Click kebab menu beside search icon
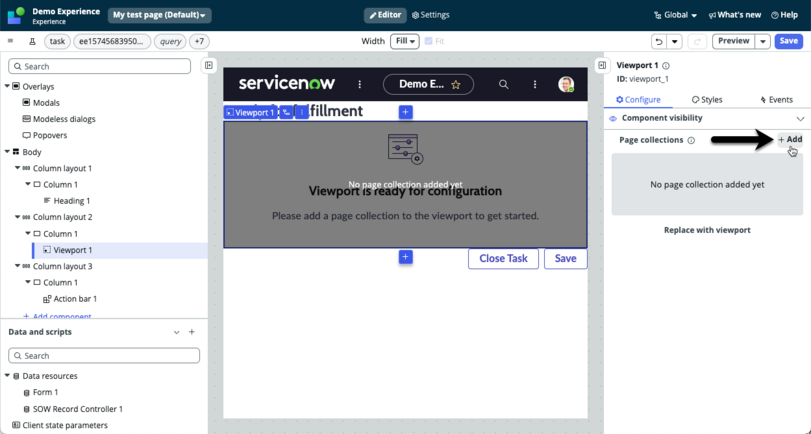The width and height of the screenshot is (811, 434). 535,84
